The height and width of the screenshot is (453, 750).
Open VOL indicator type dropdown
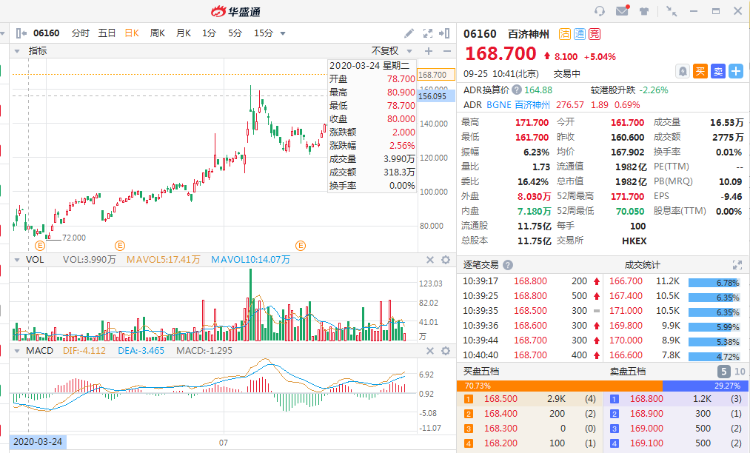pyautogui.click(x=17, y=260)
